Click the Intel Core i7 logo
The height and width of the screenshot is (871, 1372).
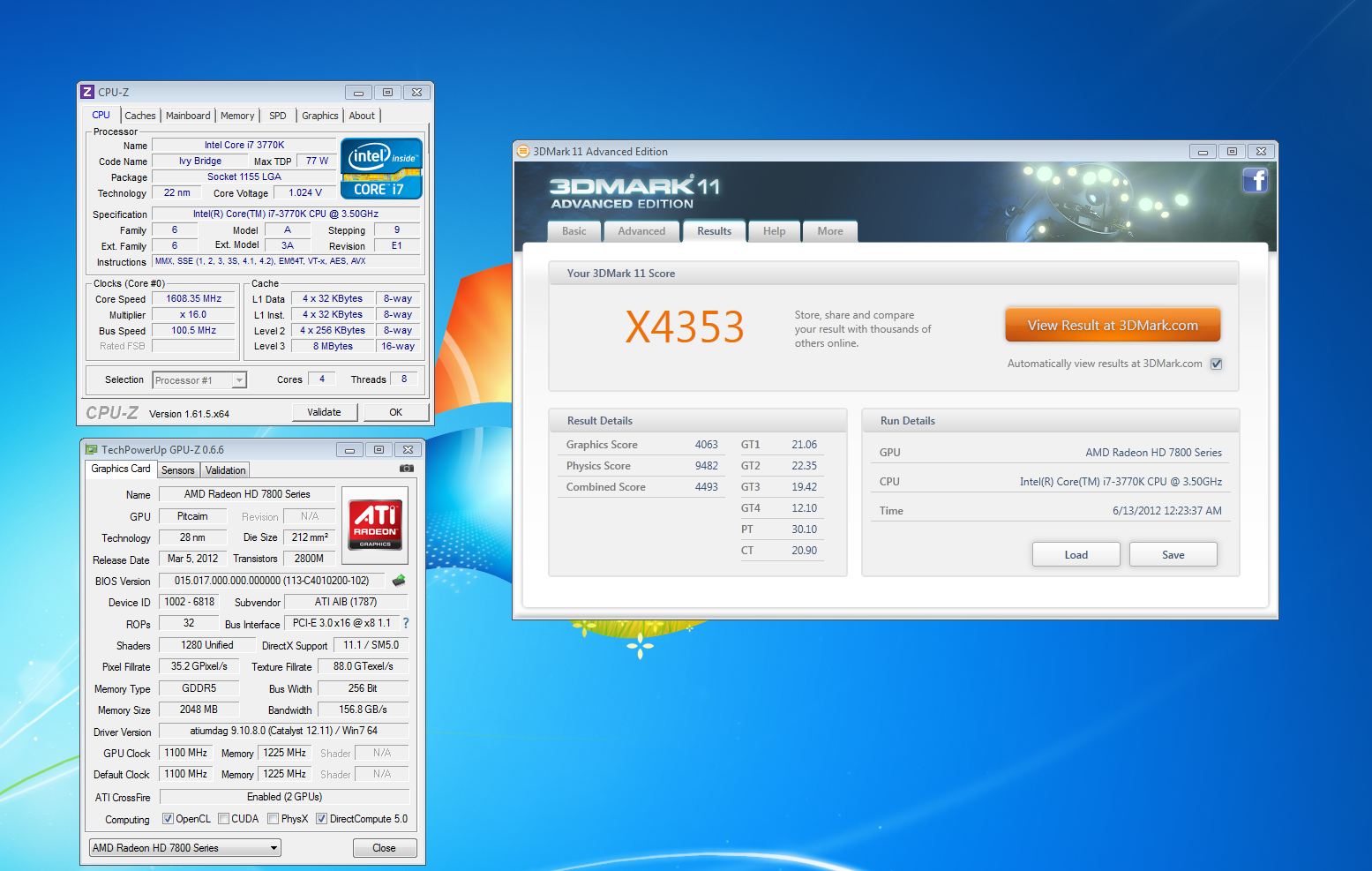pos(381,168)
